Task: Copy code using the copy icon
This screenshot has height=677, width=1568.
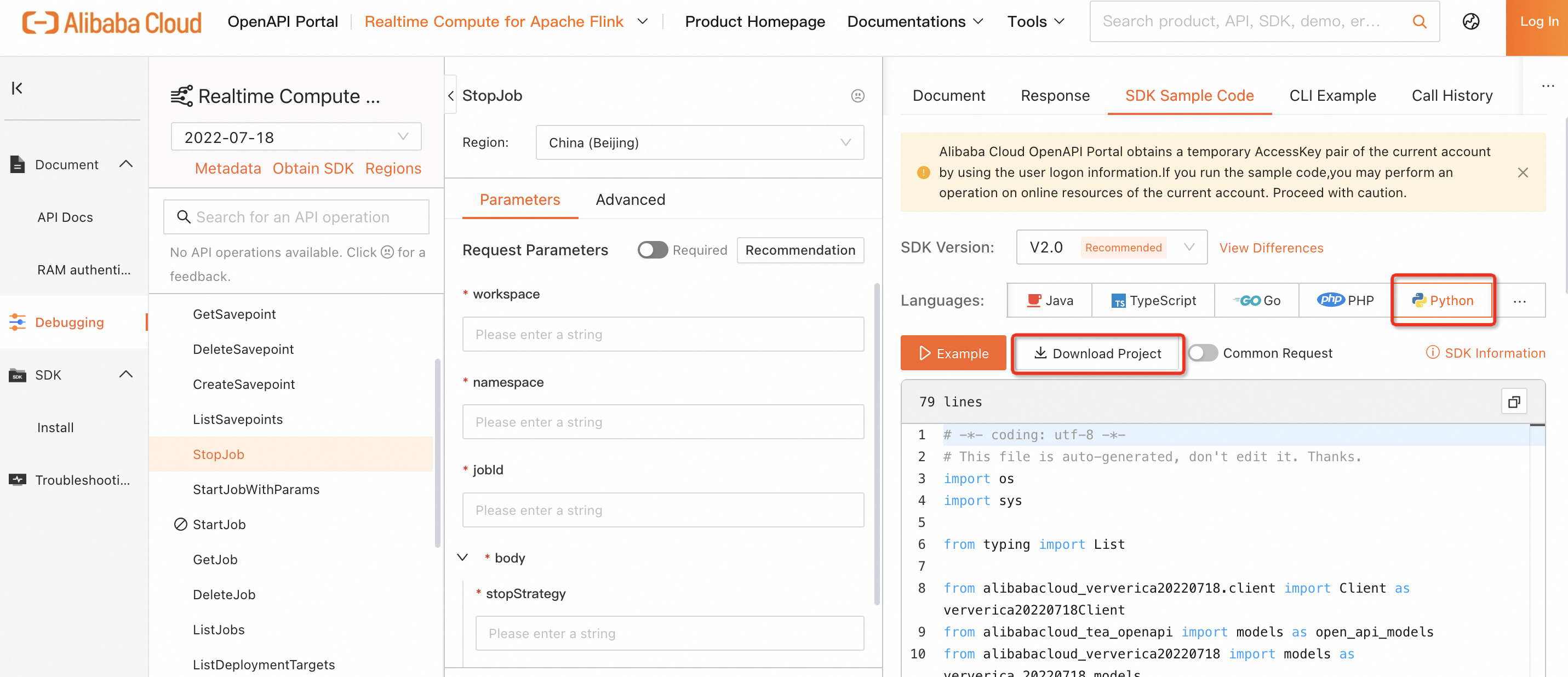Action: (x=1514, y=401)
